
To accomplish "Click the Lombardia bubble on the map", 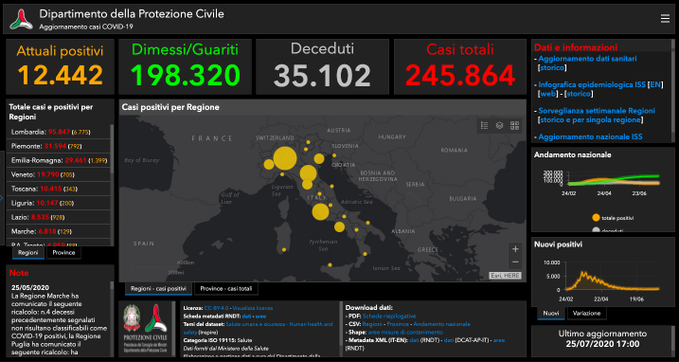I will click(285, 158).
